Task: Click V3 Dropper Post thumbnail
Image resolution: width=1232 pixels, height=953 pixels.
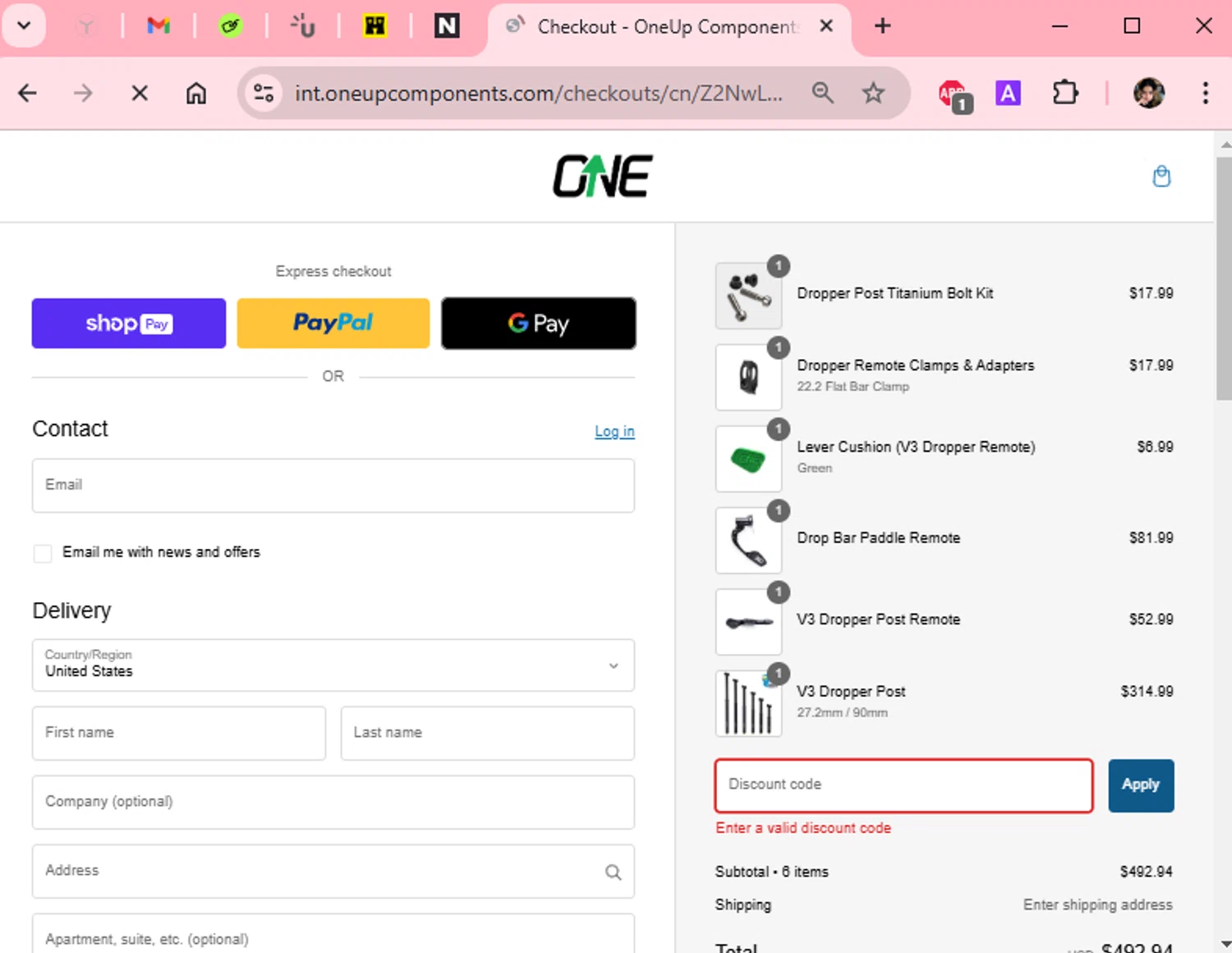Action: (748, 703)
